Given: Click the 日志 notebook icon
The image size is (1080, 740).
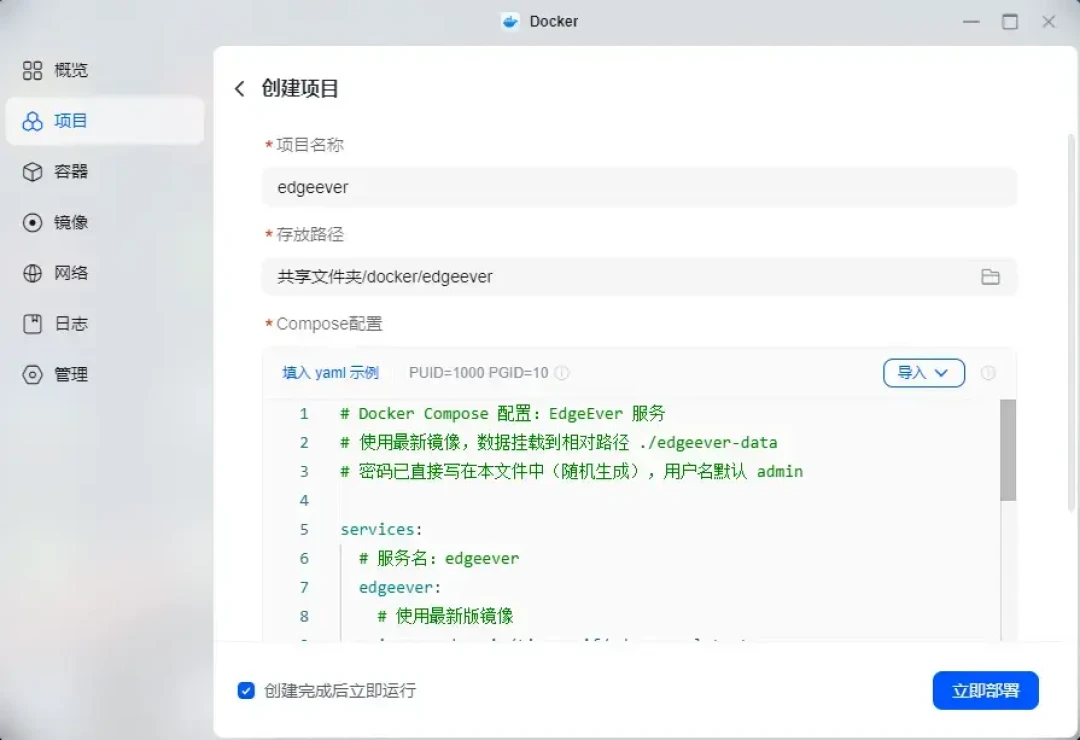Looking at the screenshot, I should coord(32,324).
